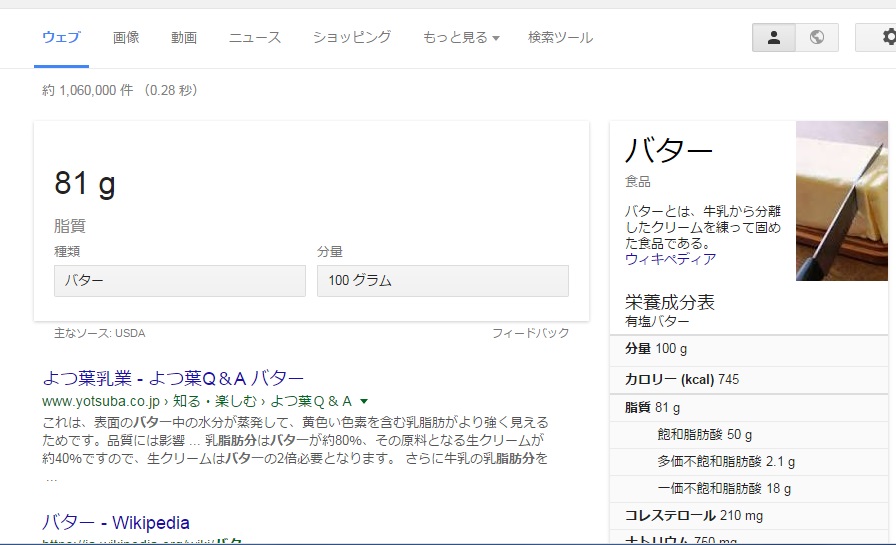Open the ショッピング tab

(x=352, y=38)
